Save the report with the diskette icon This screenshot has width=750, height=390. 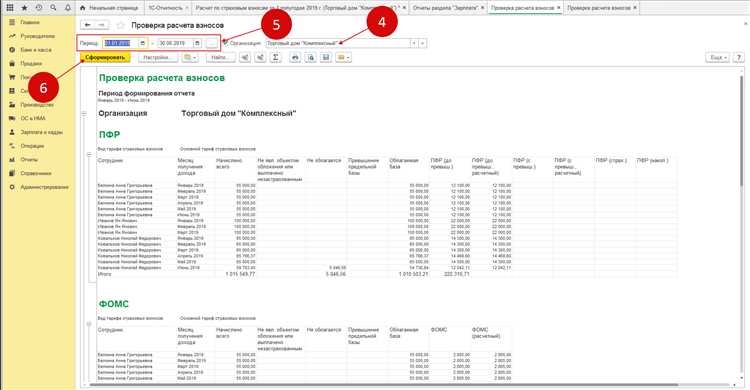pos(326,57)
